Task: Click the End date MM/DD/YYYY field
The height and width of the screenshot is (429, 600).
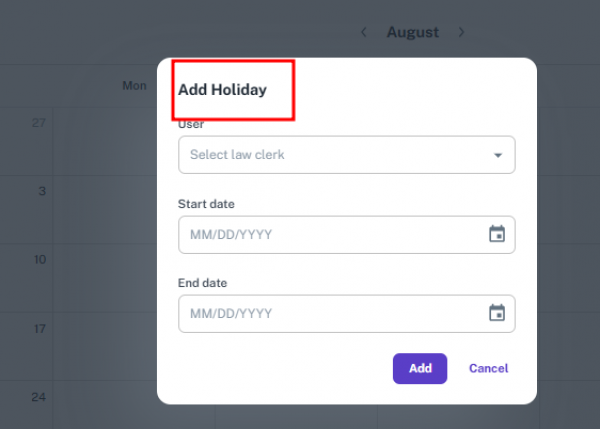Action: 330,313
